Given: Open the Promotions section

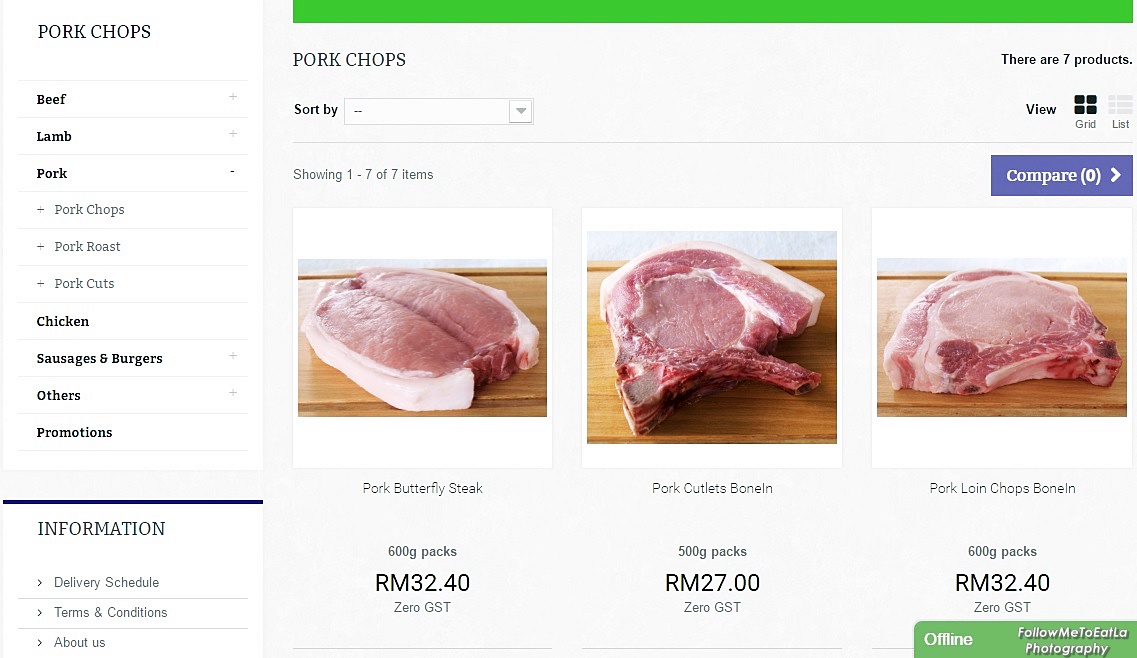Looking at the screenshot, I should pos(74,432).
